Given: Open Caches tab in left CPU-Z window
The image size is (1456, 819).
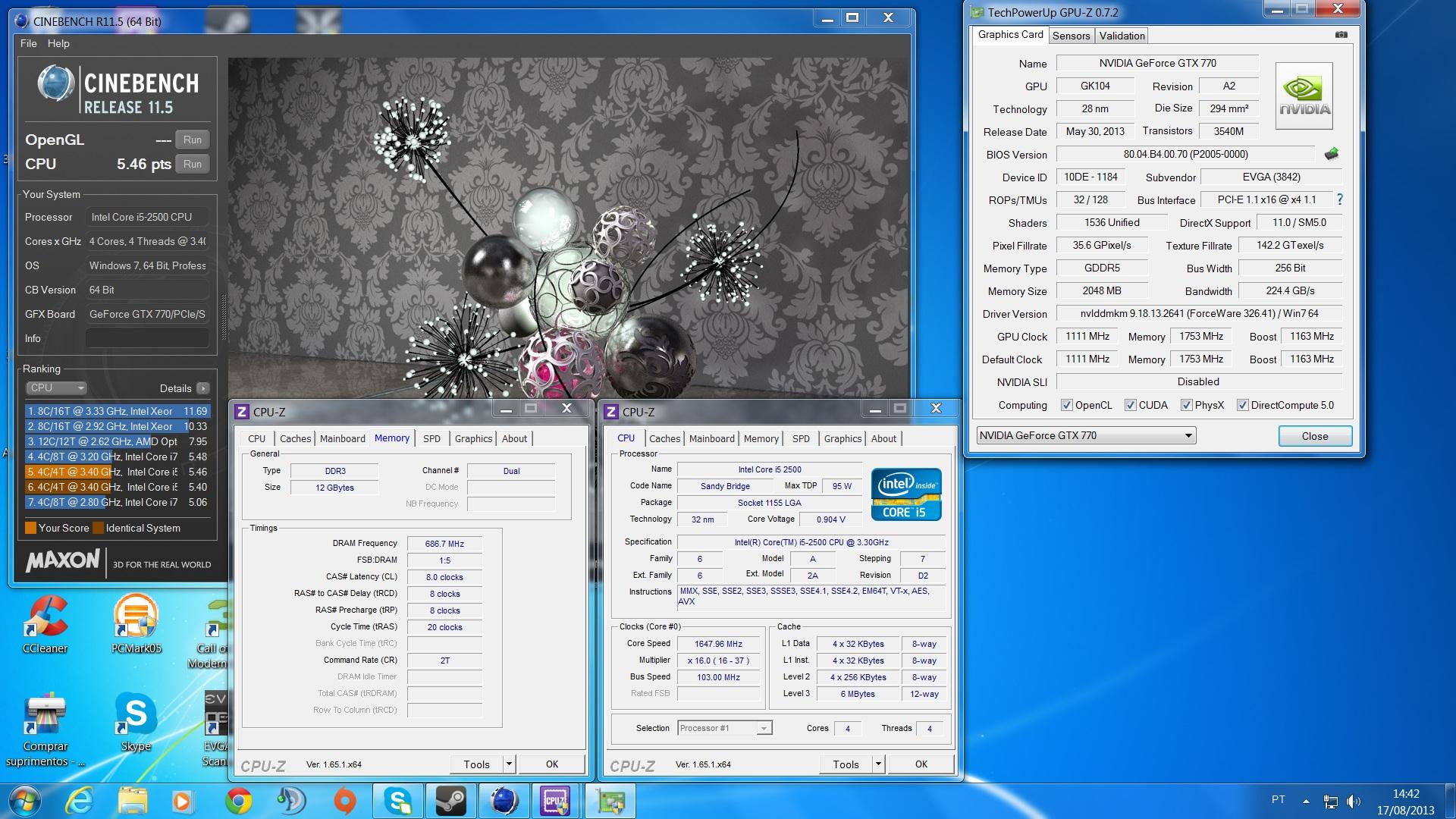Looking at the screenshot, I should click(x=295, y=438).
